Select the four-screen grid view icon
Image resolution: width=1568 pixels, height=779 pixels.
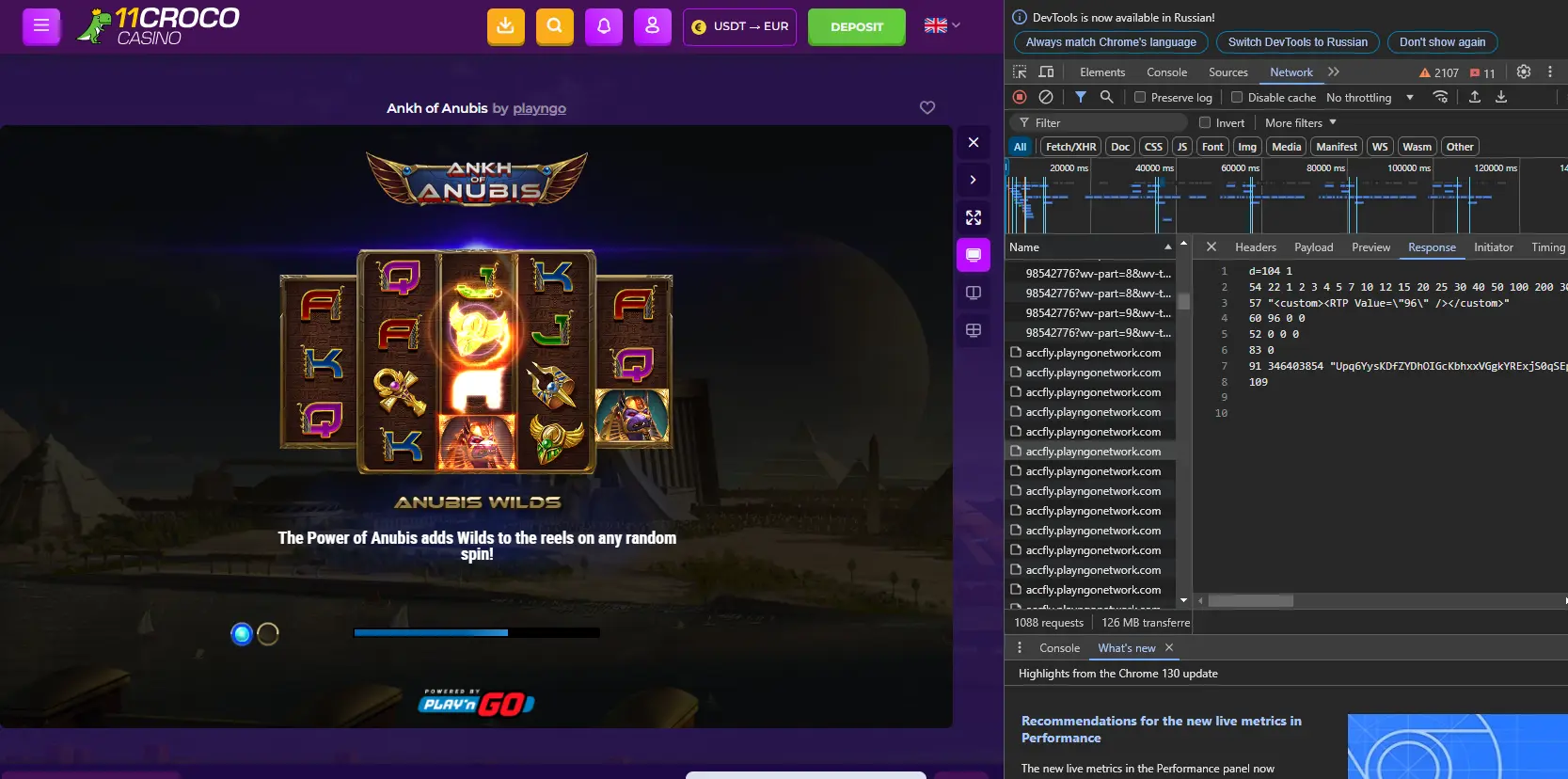(x=974, y=330)
